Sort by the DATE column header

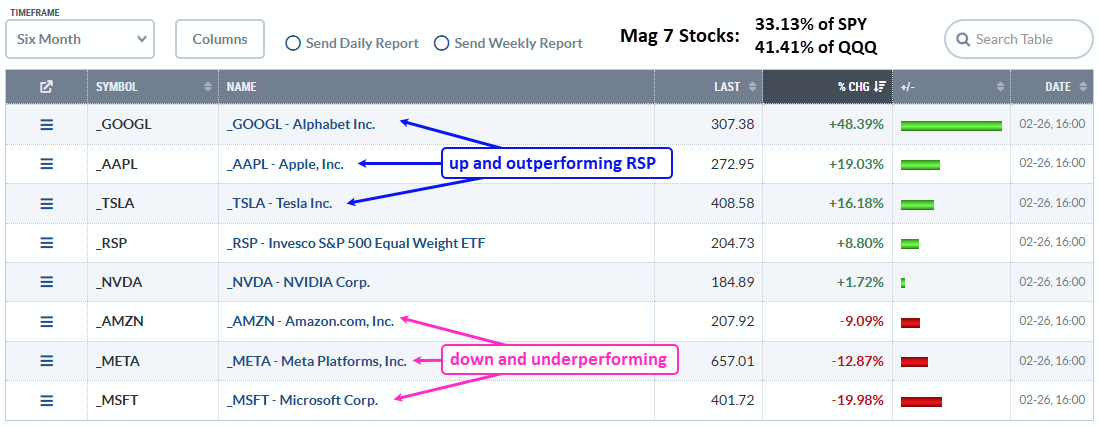tap(1057, 87)
